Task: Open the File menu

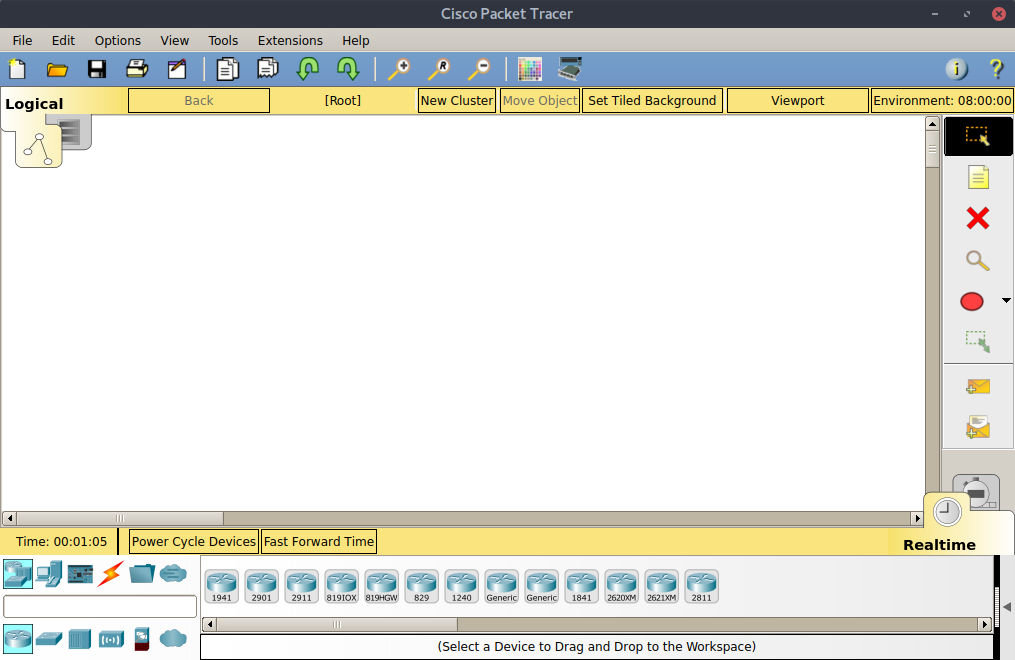Action: point(22,40)
